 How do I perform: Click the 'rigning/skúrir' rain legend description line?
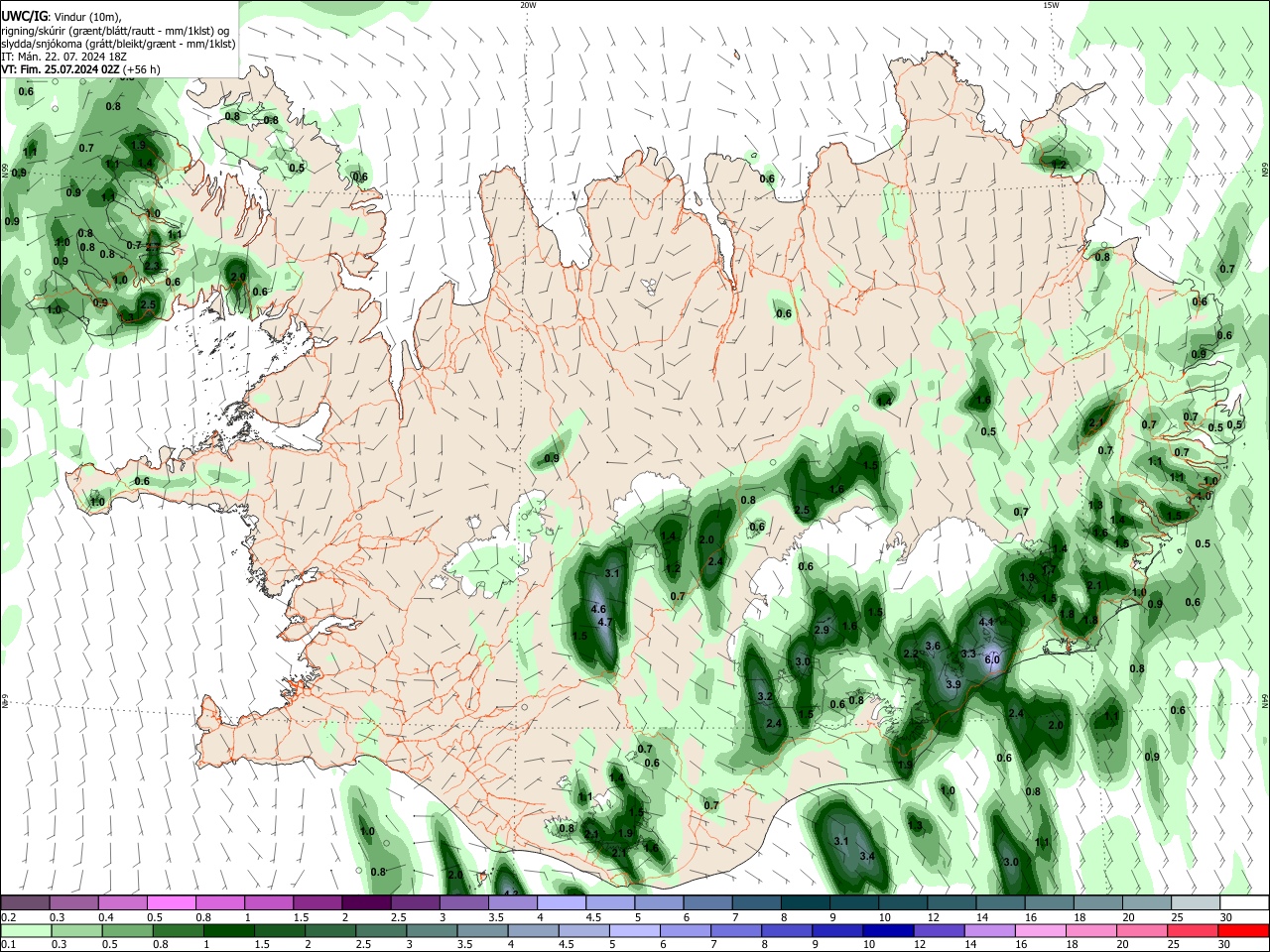[x=115, y=31]
